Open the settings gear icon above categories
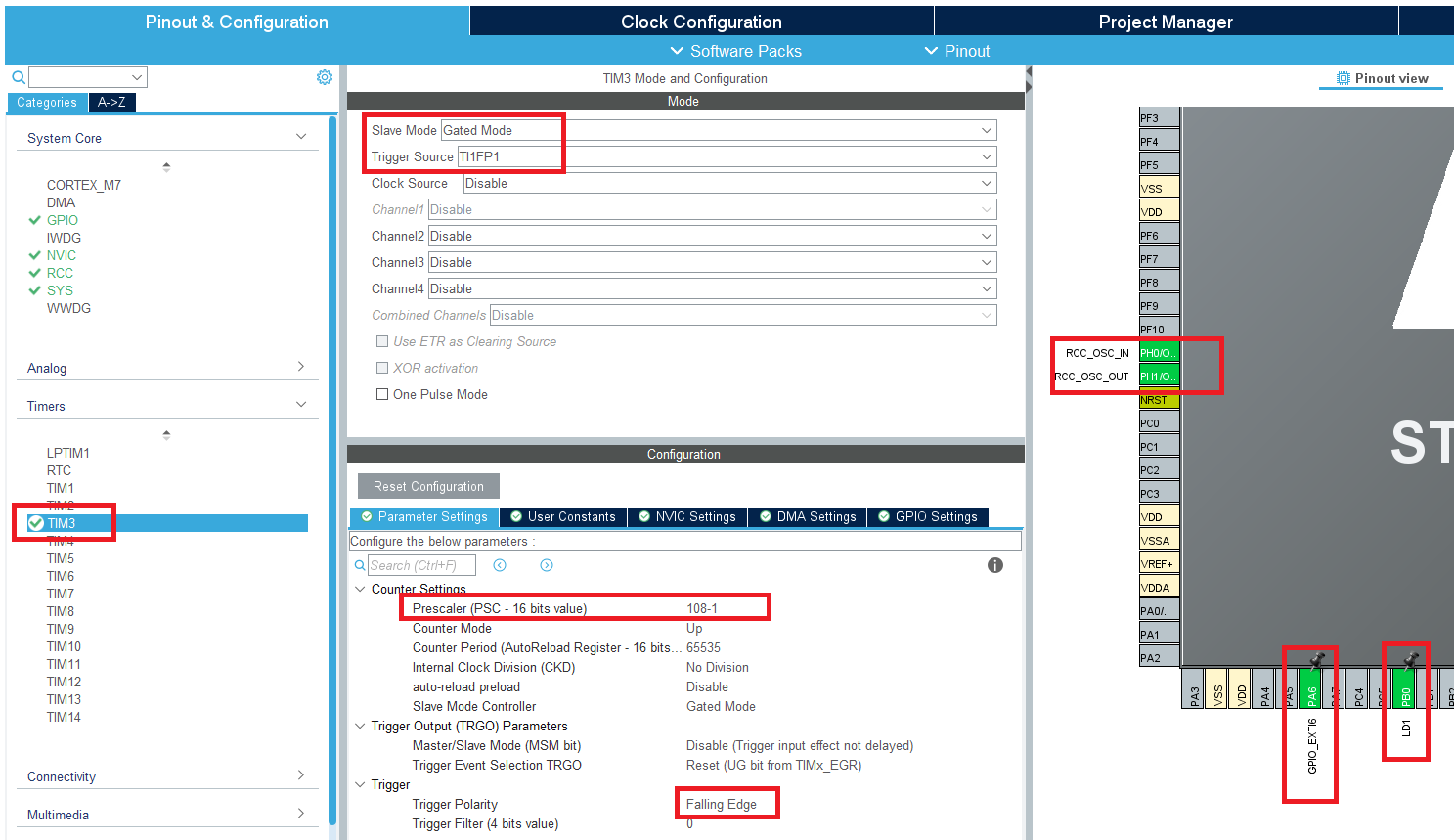The height and width of the screenshot is (840, 1454). [x=325, y=77]
